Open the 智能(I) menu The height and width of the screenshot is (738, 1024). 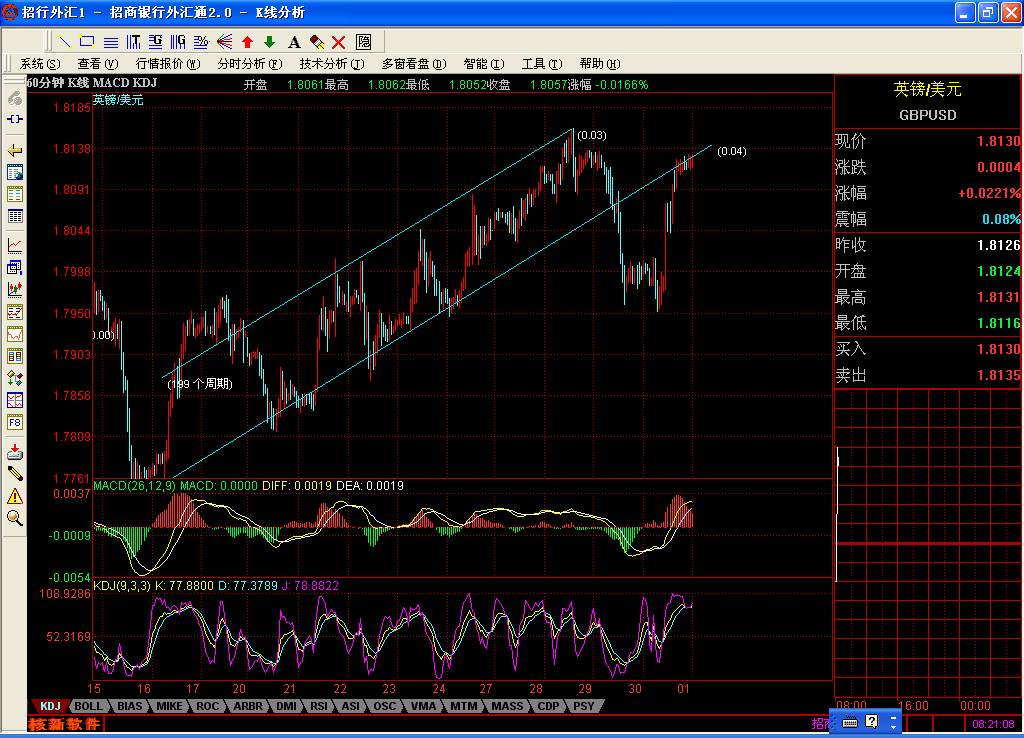(x=484, y=64)
